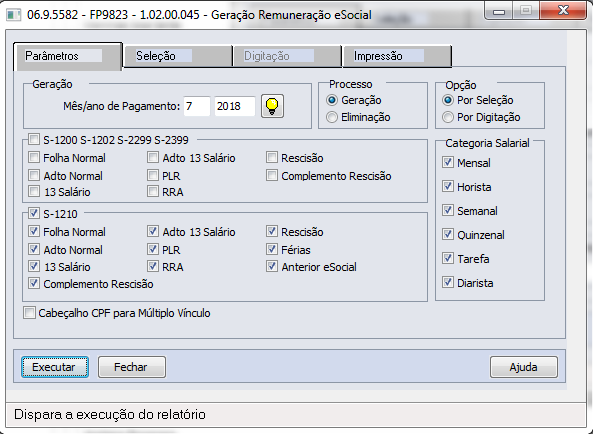Screen dimensions: 593x434
Task: Click the Fechar button
Action: pos(132,367)
